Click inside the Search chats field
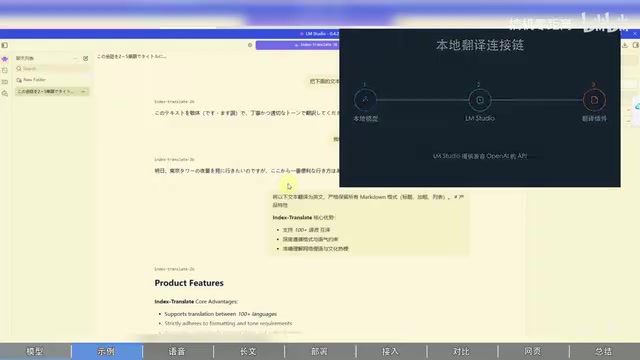The width and height of the screenshot is (640, 360). (x=52, y=69)
